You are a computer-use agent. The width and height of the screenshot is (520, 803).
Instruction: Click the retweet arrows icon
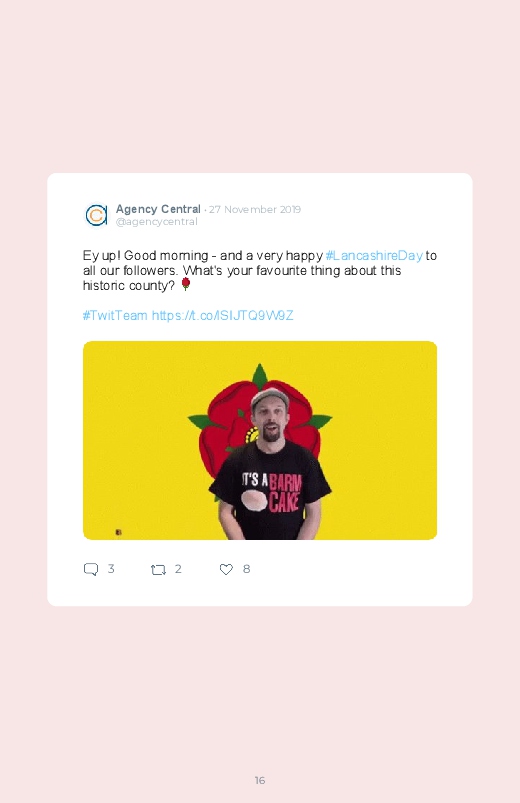tap(158, 569)
